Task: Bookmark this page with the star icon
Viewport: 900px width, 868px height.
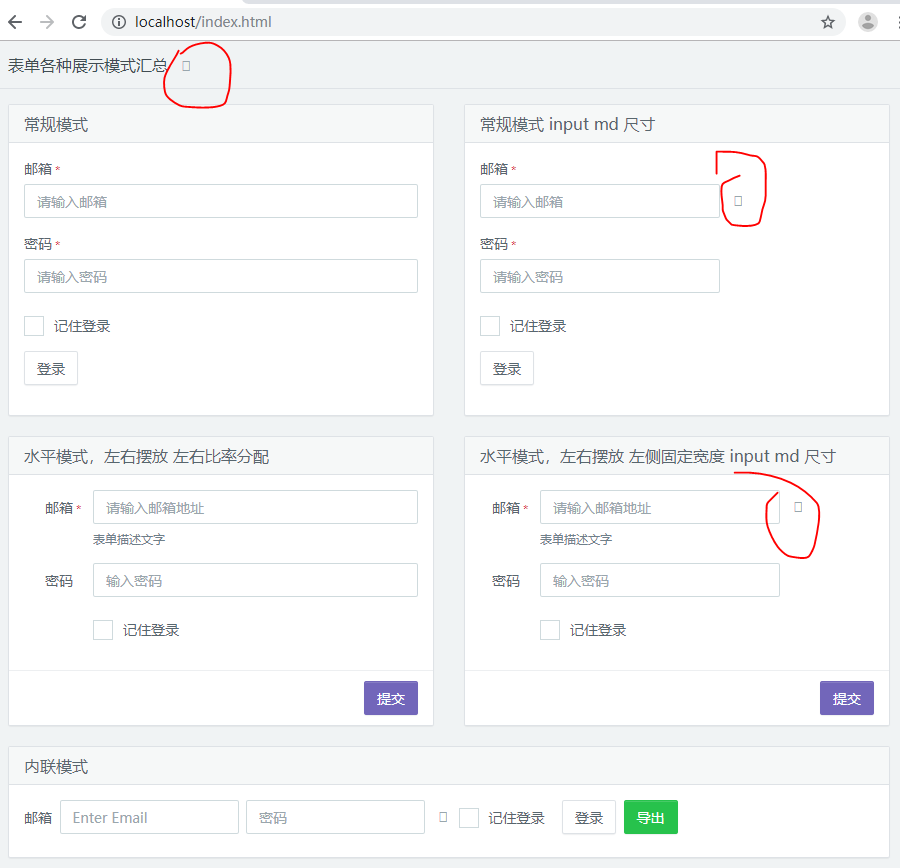Action: pos(828,22)
